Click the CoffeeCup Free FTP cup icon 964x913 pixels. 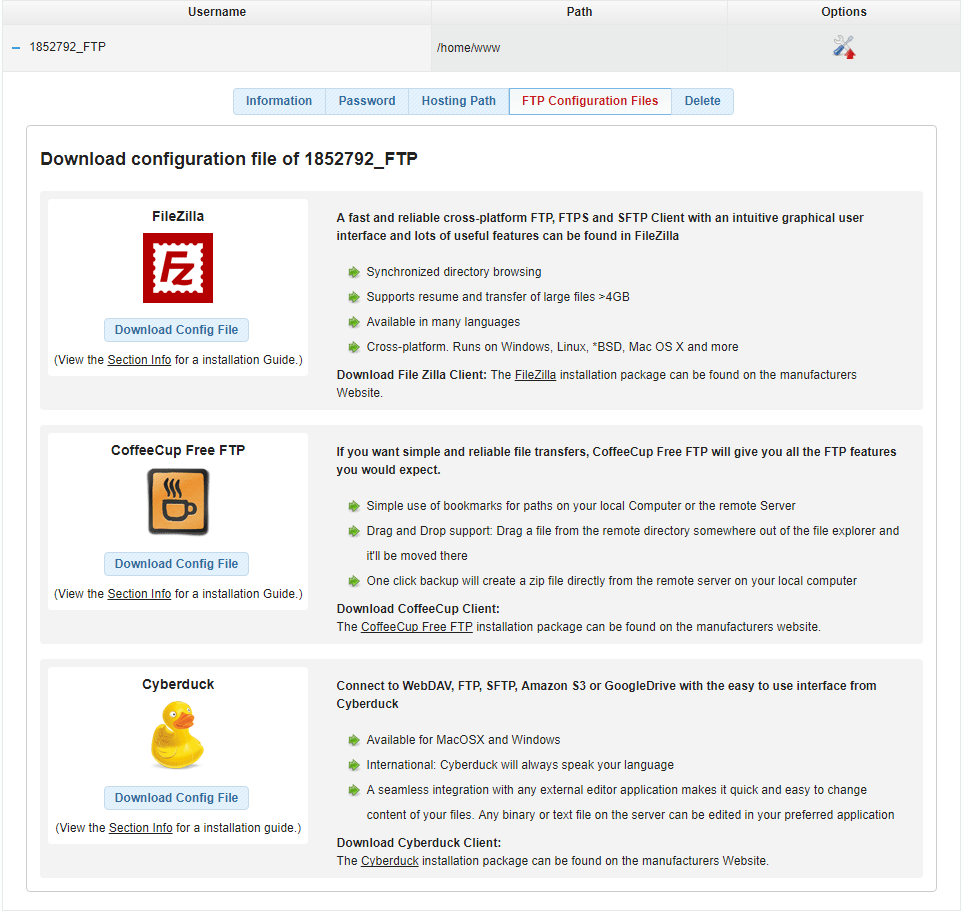click(177, 502)
